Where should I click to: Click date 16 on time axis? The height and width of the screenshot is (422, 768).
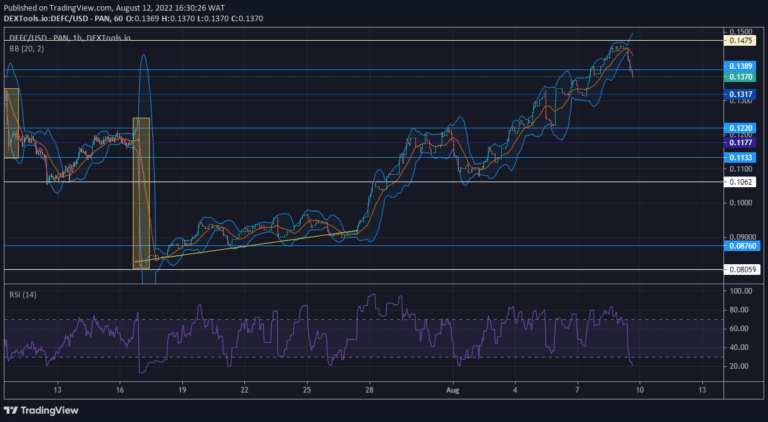click(x=120, y=390)
